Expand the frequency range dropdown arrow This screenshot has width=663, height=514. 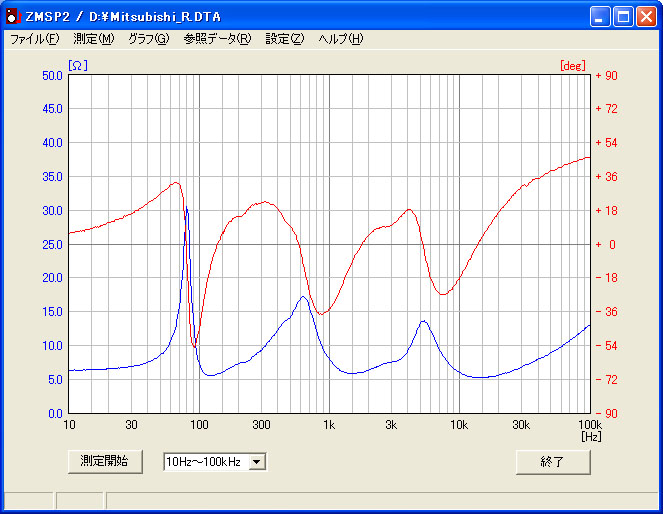pyautogui.click(x=257, y=462)
